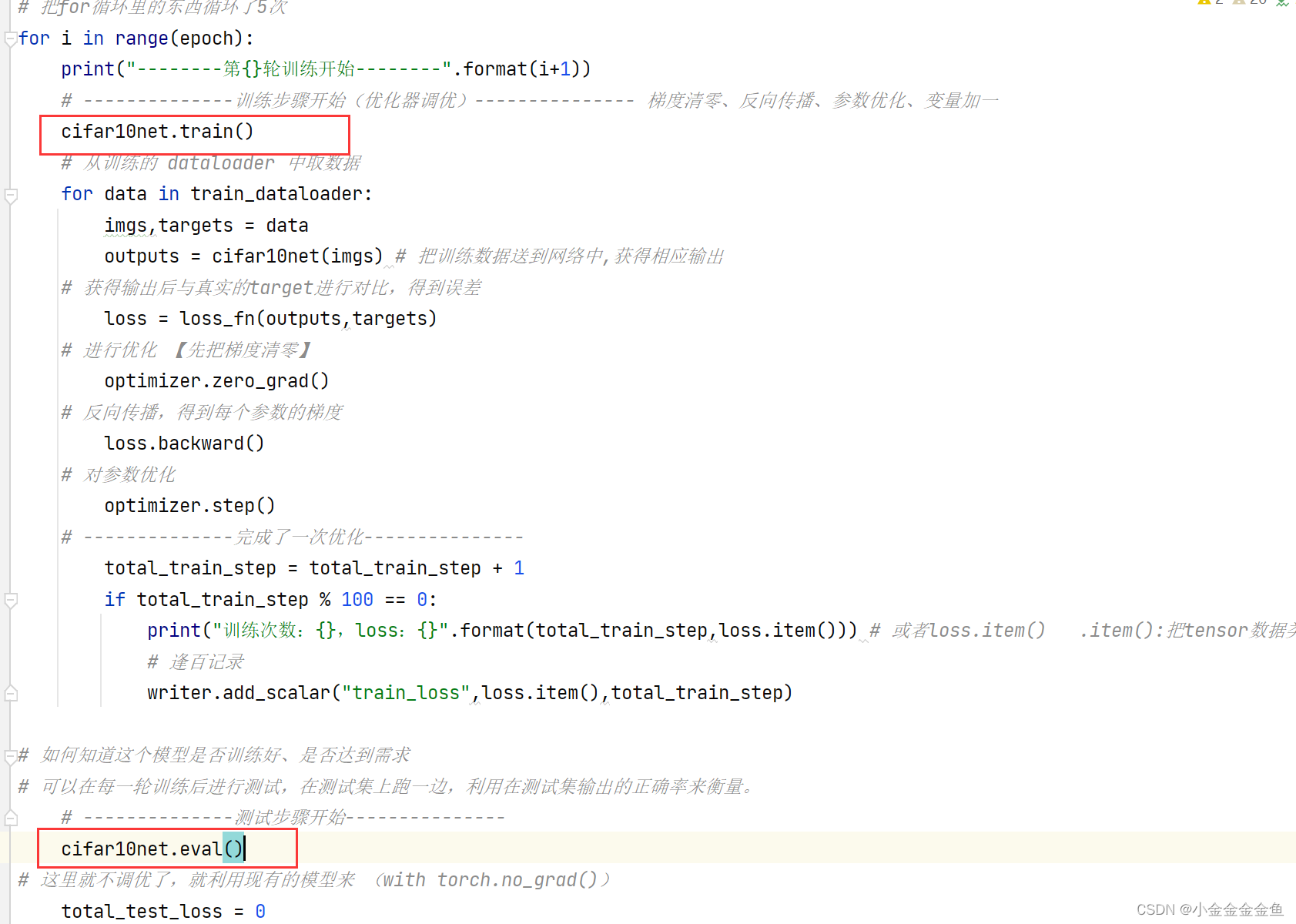Click the print '训练次数' format statement
The image size is (1296, 924).
tap(501, 631)
